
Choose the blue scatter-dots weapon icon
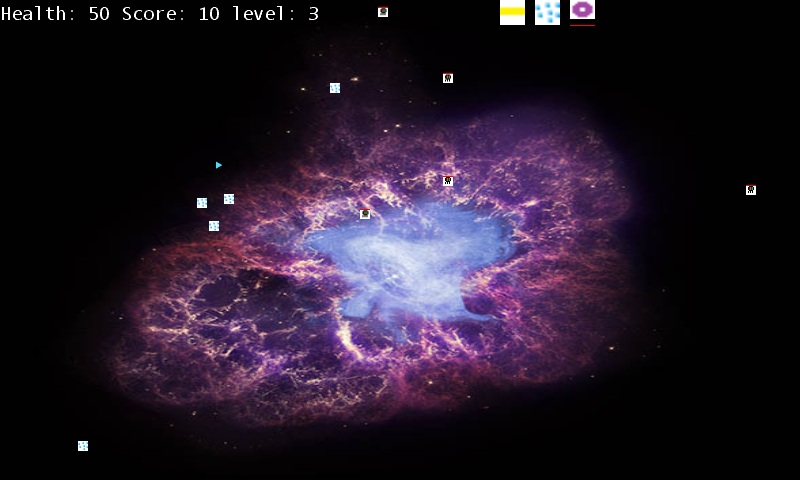(x=547, y=12)
